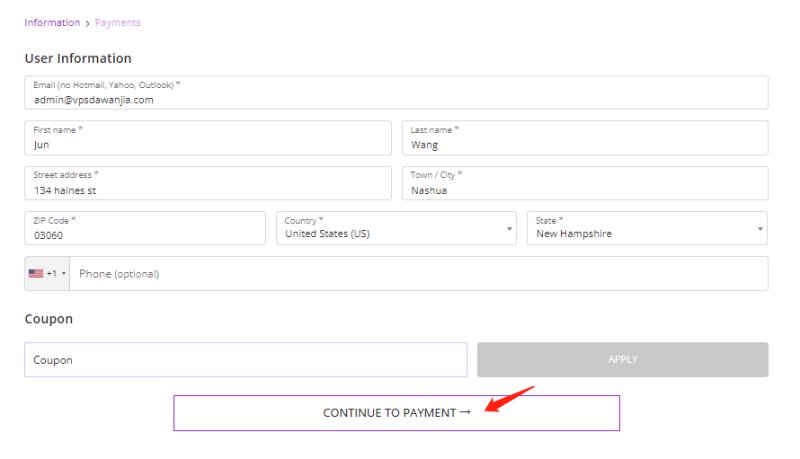Click the First name field containing Jun

pyautogui.click(x=208, y=138)
